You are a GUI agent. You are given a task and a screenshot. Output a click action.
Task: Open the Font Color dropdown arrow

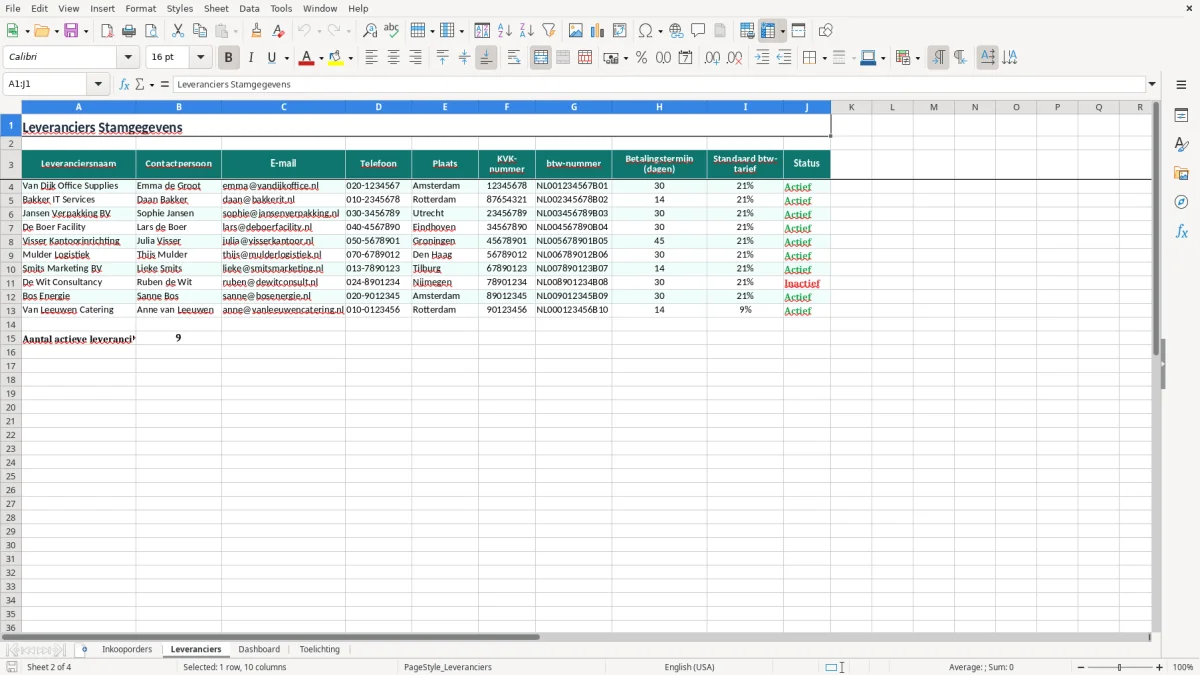point(321,58)
